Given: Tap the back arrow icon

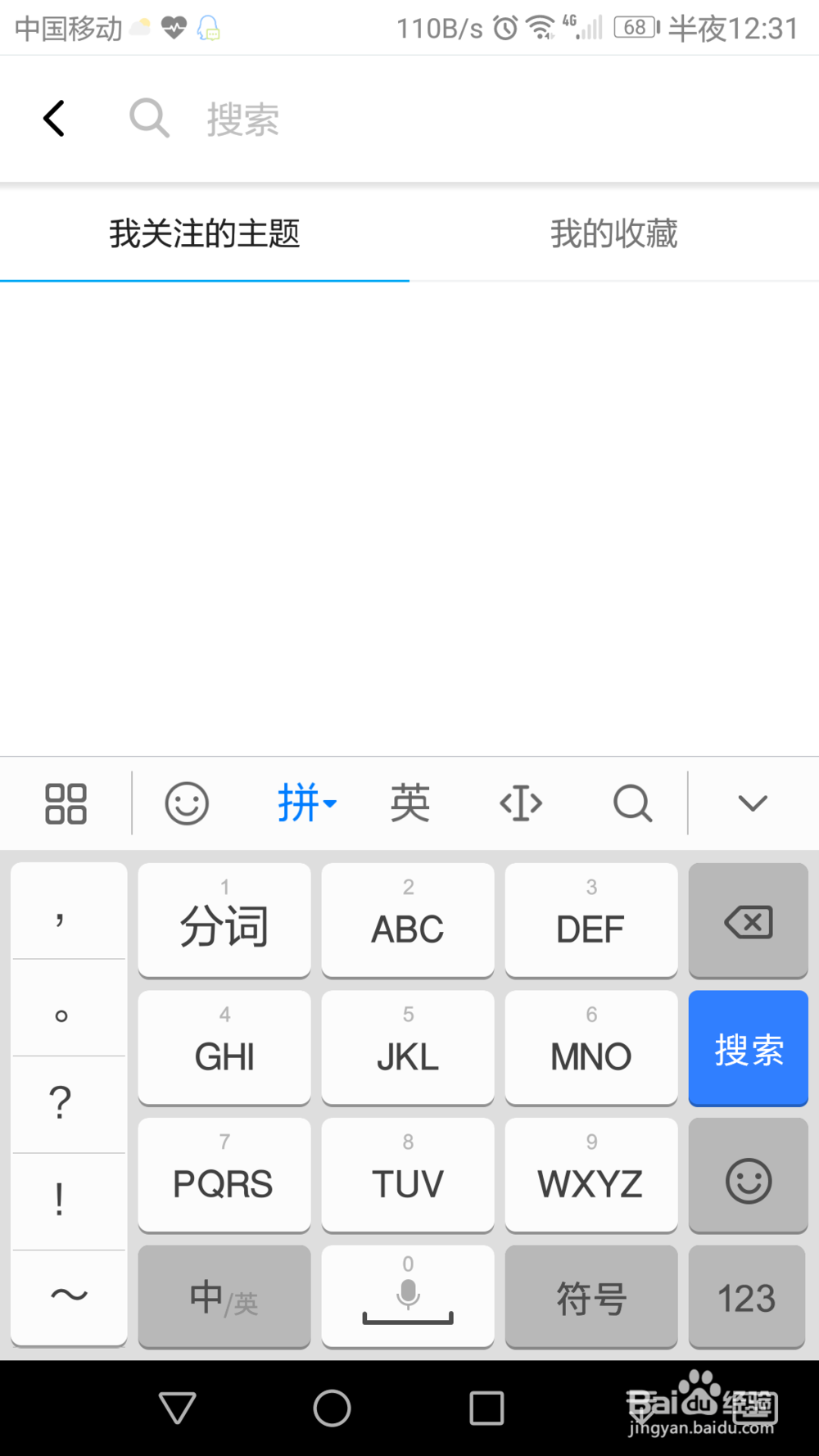Looking at the screenshot, I should pos(54,119).
